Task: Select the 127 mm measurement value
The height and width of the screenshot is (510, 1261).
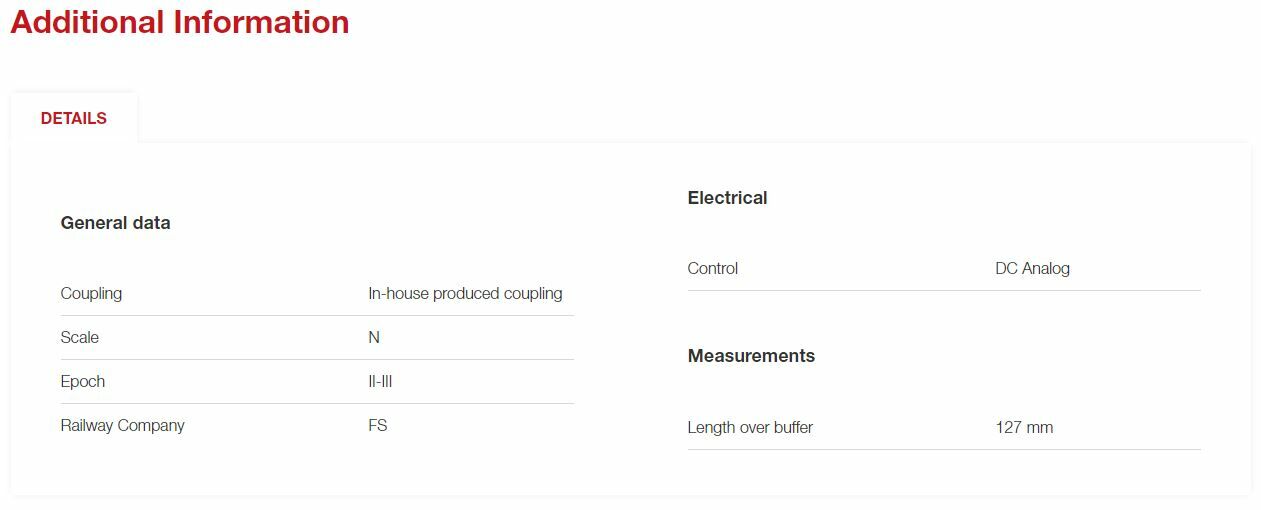Action: click(1024, 427)
